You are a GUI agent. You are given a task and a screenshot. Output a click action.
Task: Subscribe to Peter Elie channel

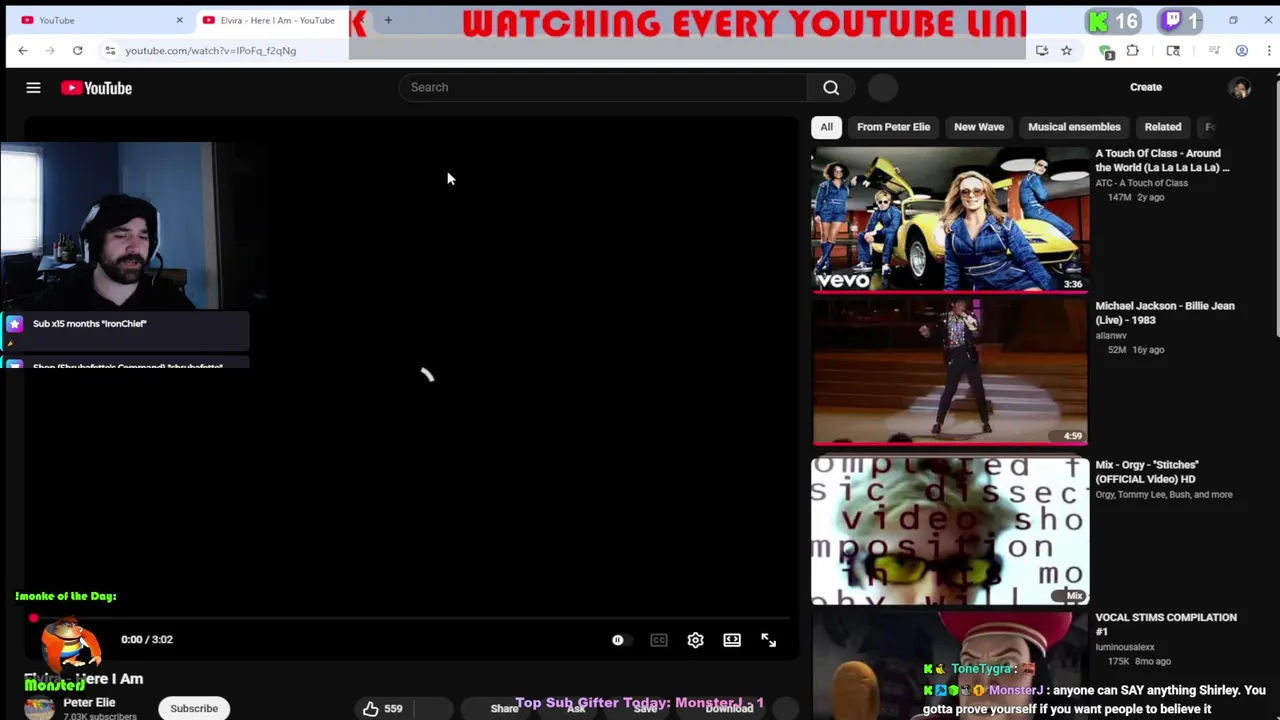[194, 708]
